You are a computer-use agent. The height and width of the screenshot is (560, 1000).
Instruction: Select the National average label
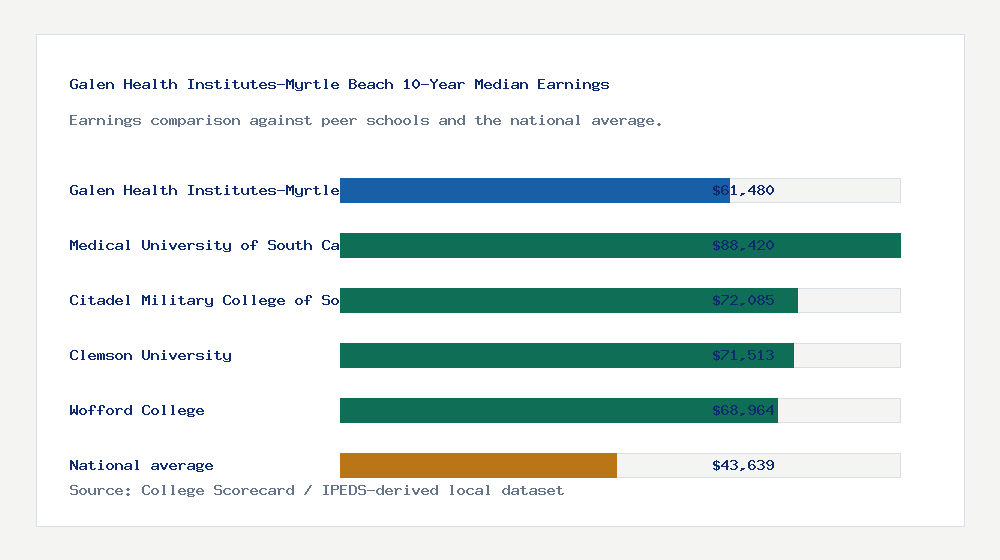tap(142, 466)
